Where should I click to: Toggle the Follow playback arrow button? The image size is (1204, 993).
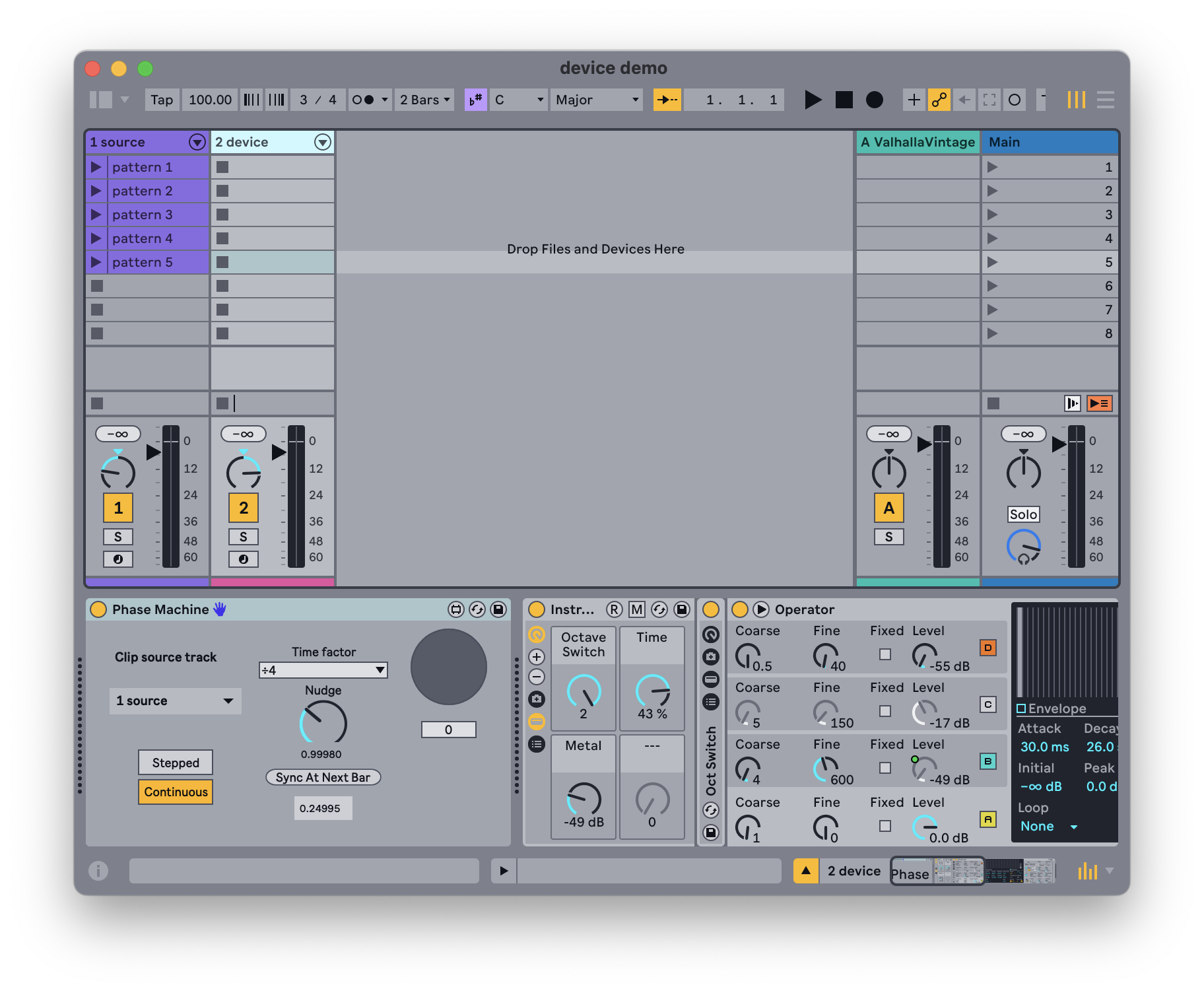667,100
